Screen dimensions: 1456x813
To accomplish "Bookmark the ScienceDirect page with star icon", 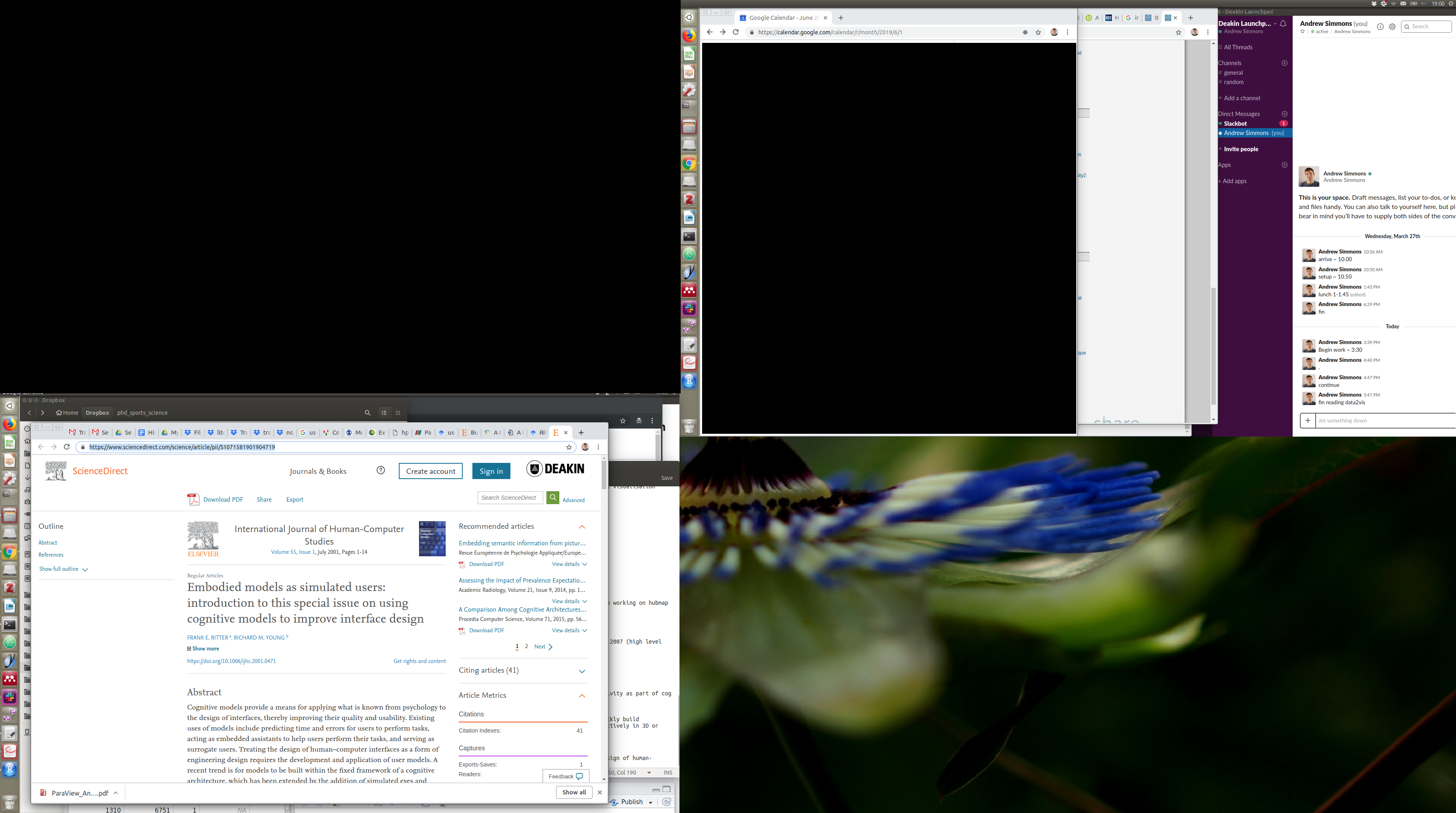I will 569,447.
